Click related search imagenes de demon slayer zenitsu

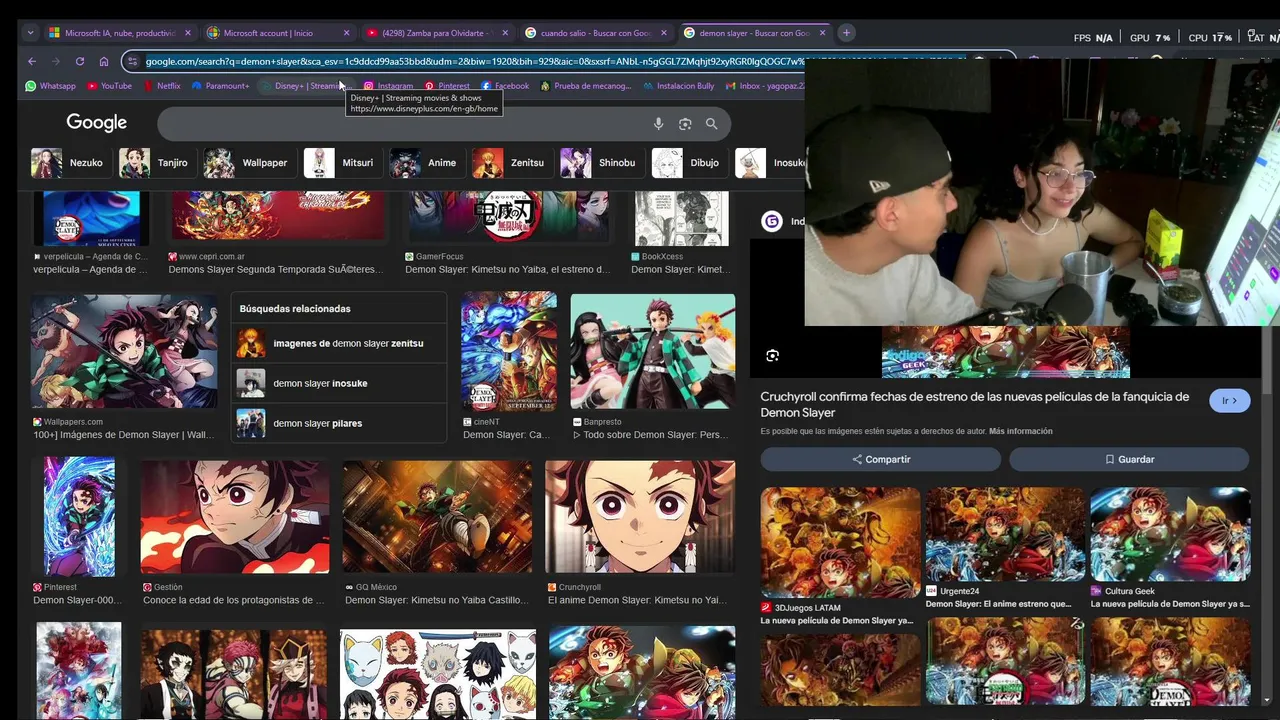click(338, 343)
